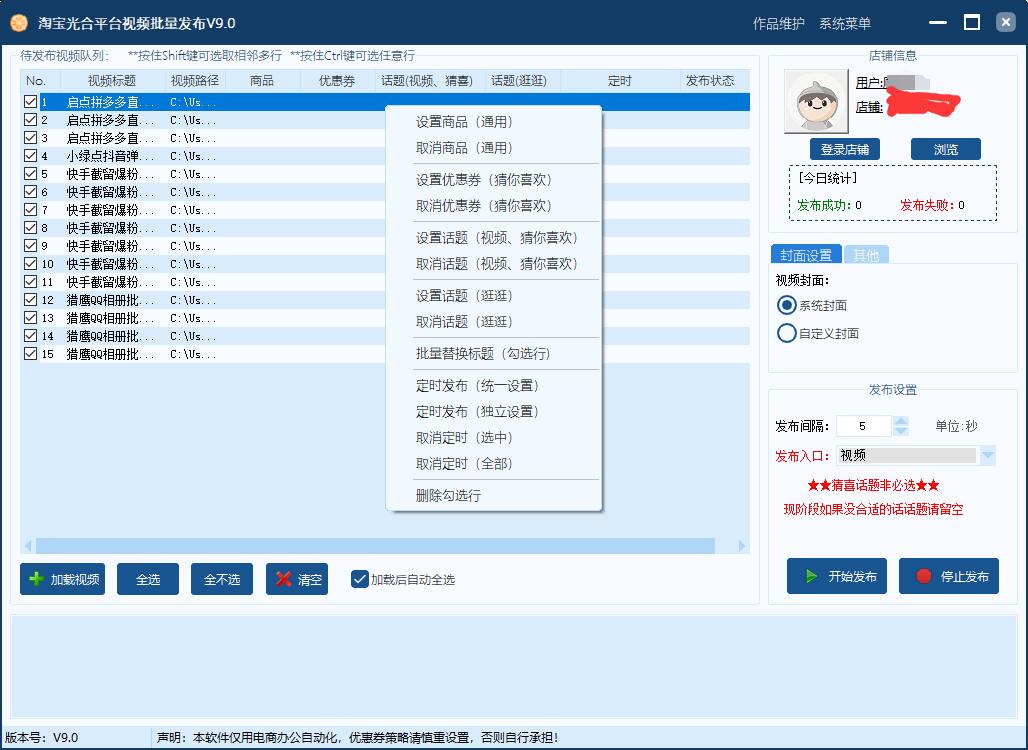Screen dimensions: 1028x750
Task: Increase 发布间隔 with the up arrow
Action: (x=901, y=421)
